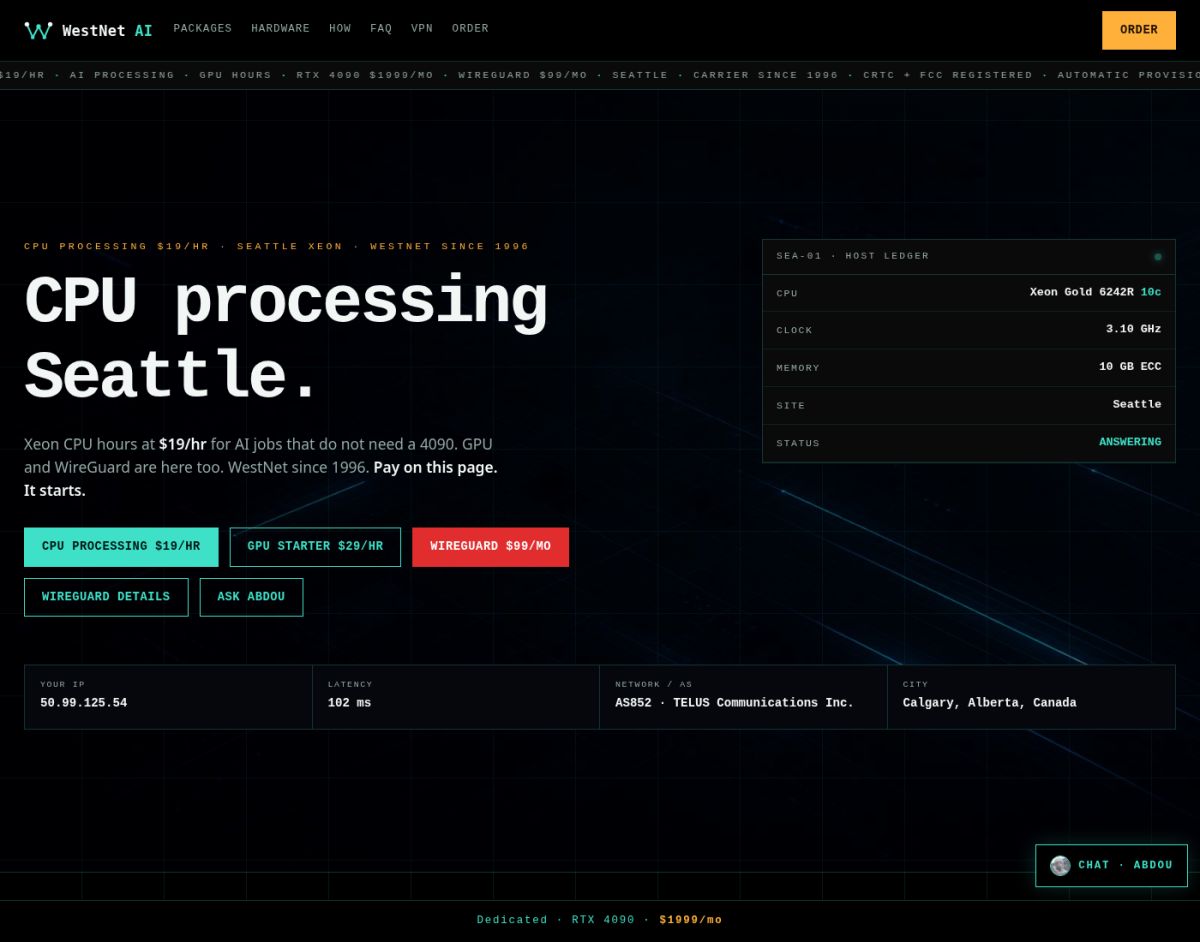
Task: Open the Chat · Abdou widget
Action: (x=1111, y=866)
